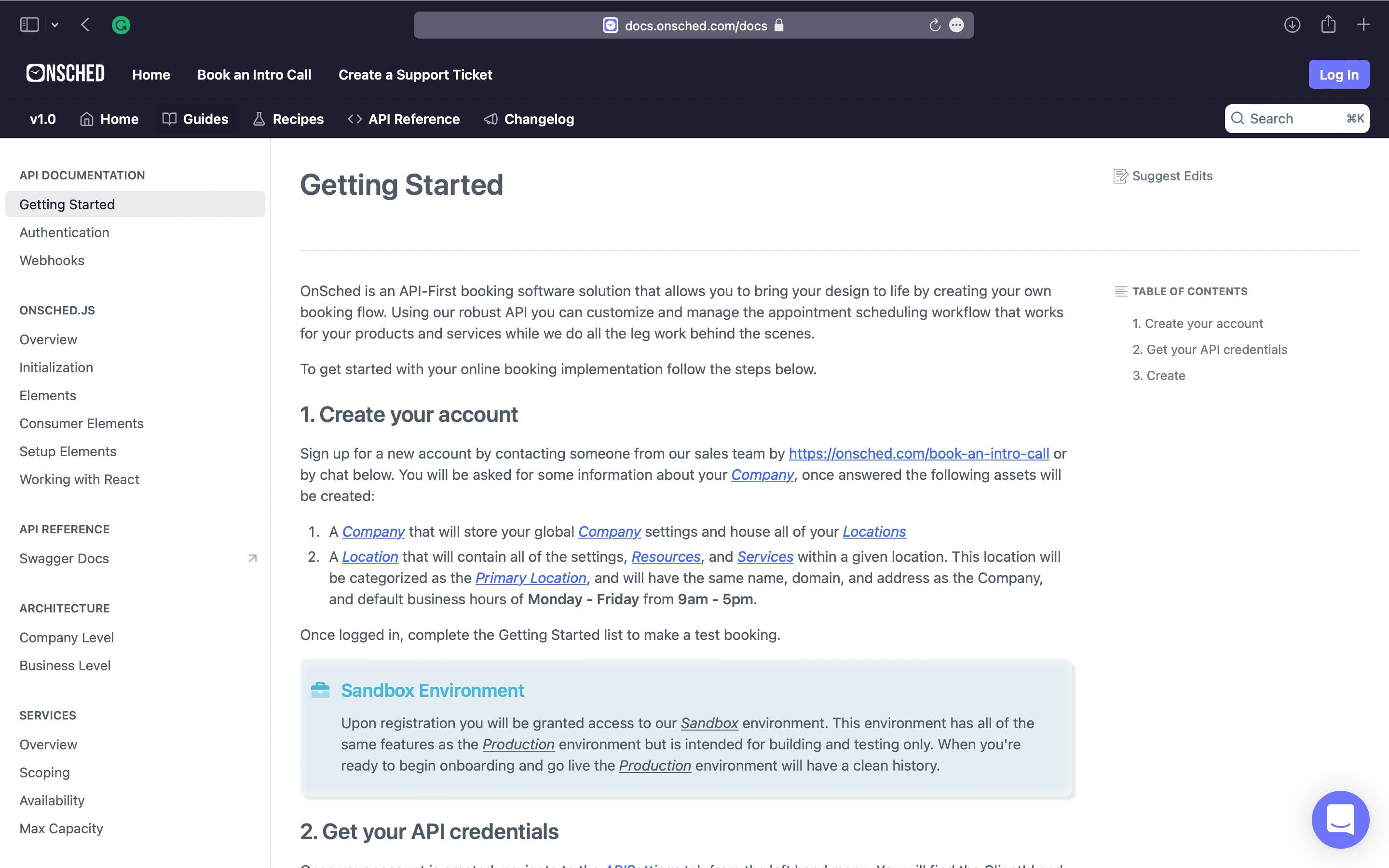Show the browser downloads icon
This screenshot has width=1389, height=868.
tap(1292, 25)
